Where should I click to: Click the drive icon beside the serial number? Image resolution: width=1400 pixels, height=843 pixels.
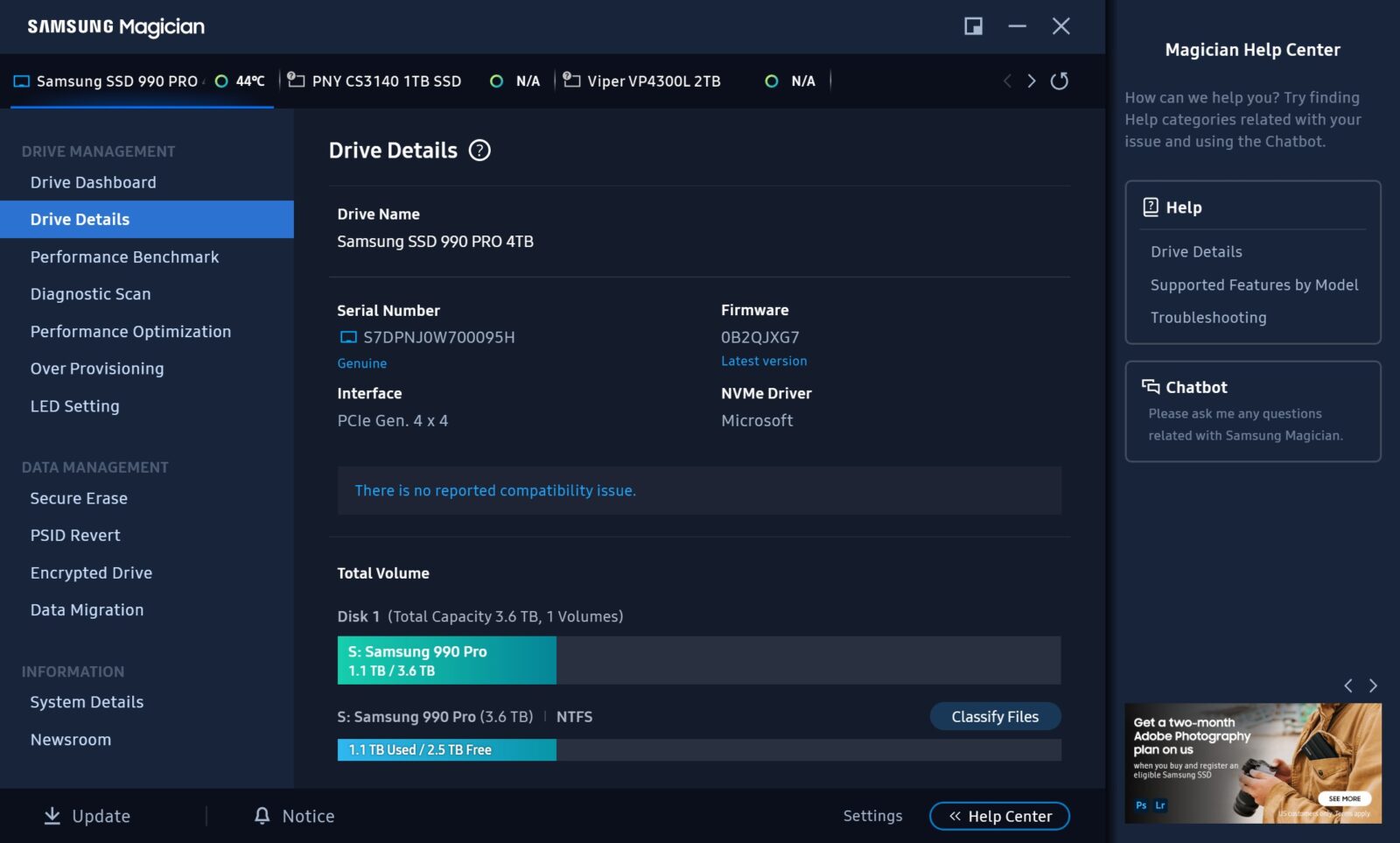[348, 338]
